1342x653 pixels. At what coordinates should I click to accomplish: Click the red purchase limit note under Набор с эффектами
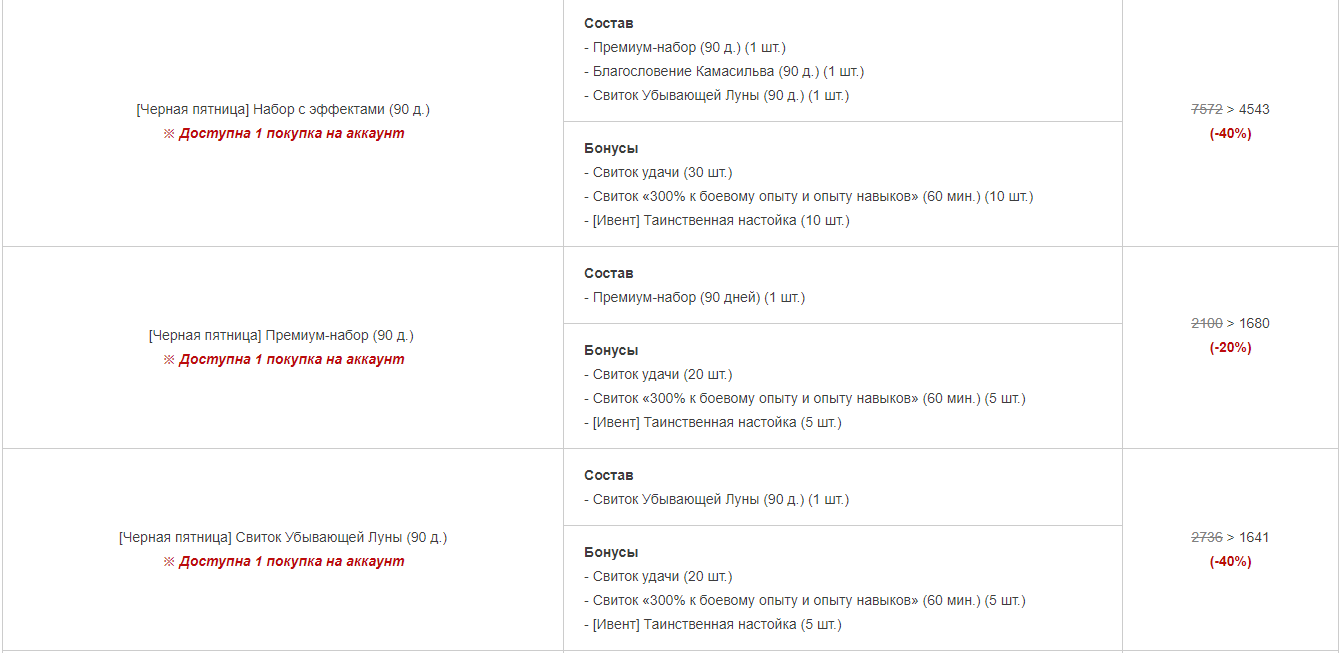(284, 133)
